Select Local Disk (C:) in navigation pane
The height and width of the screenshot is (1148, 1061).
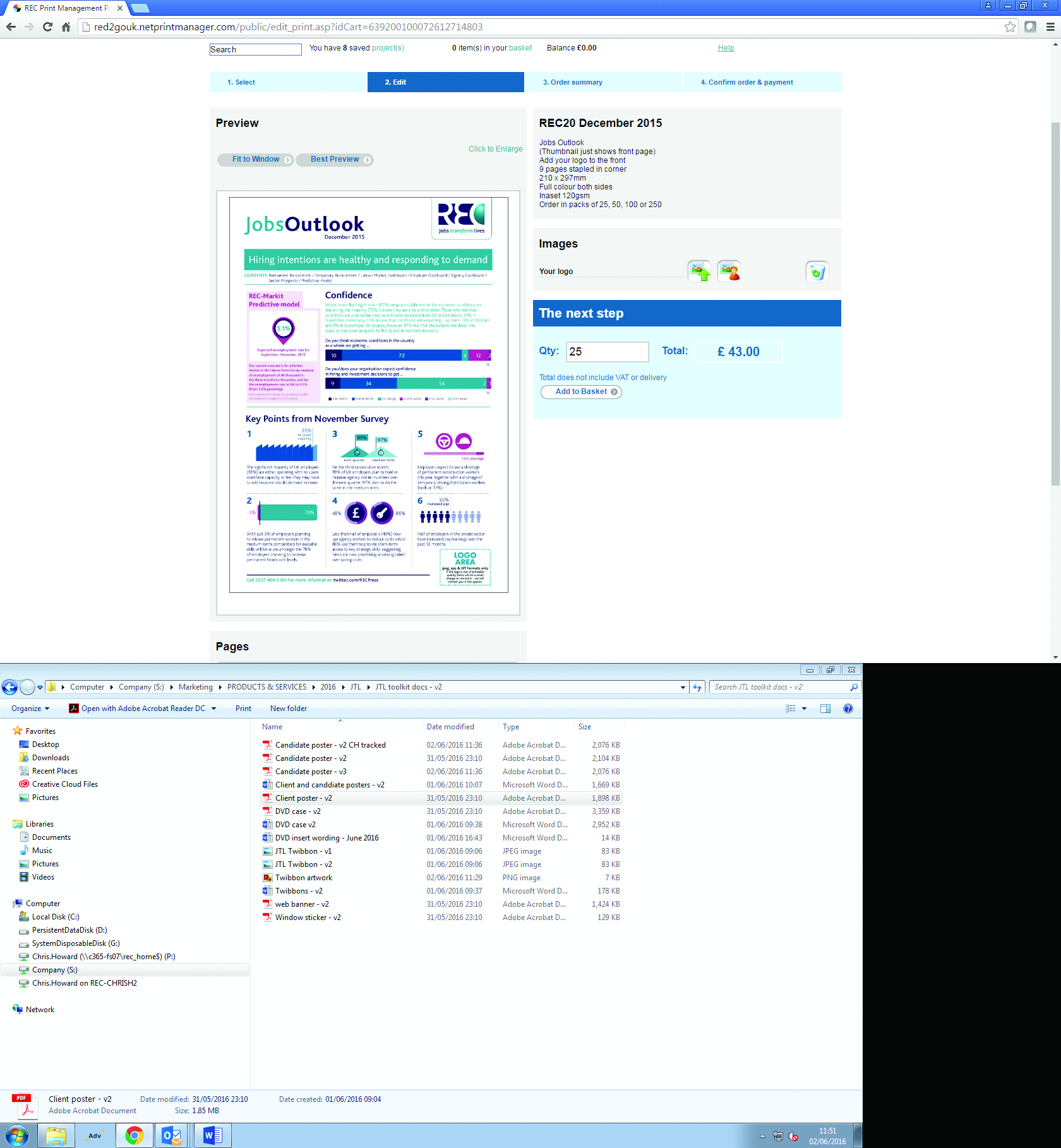point(56,917)
